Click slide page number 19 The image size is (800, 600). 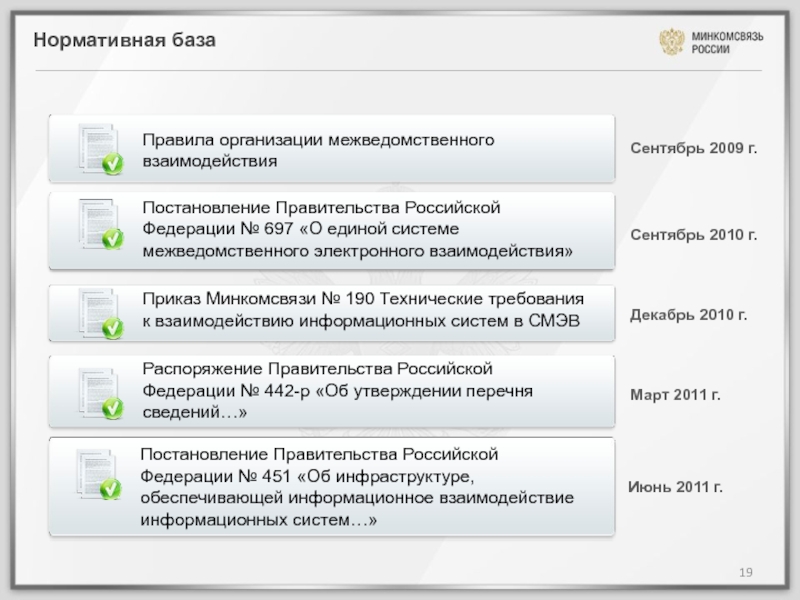pos(746,571)
